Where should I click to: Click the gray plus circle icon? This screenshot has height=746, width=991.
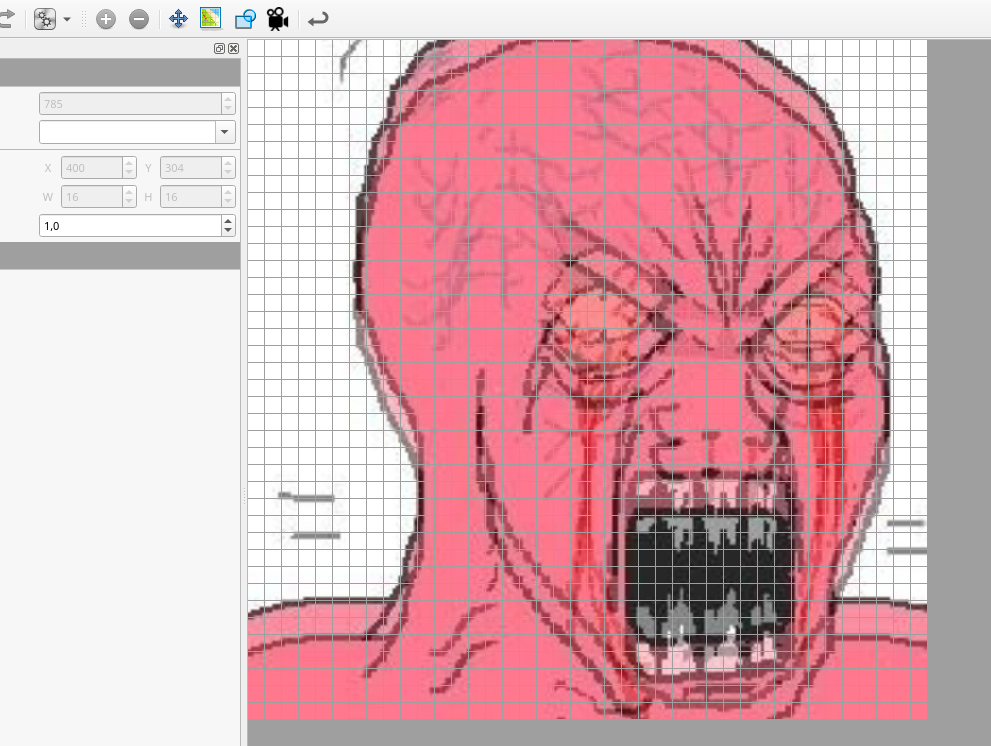(106, 19)
